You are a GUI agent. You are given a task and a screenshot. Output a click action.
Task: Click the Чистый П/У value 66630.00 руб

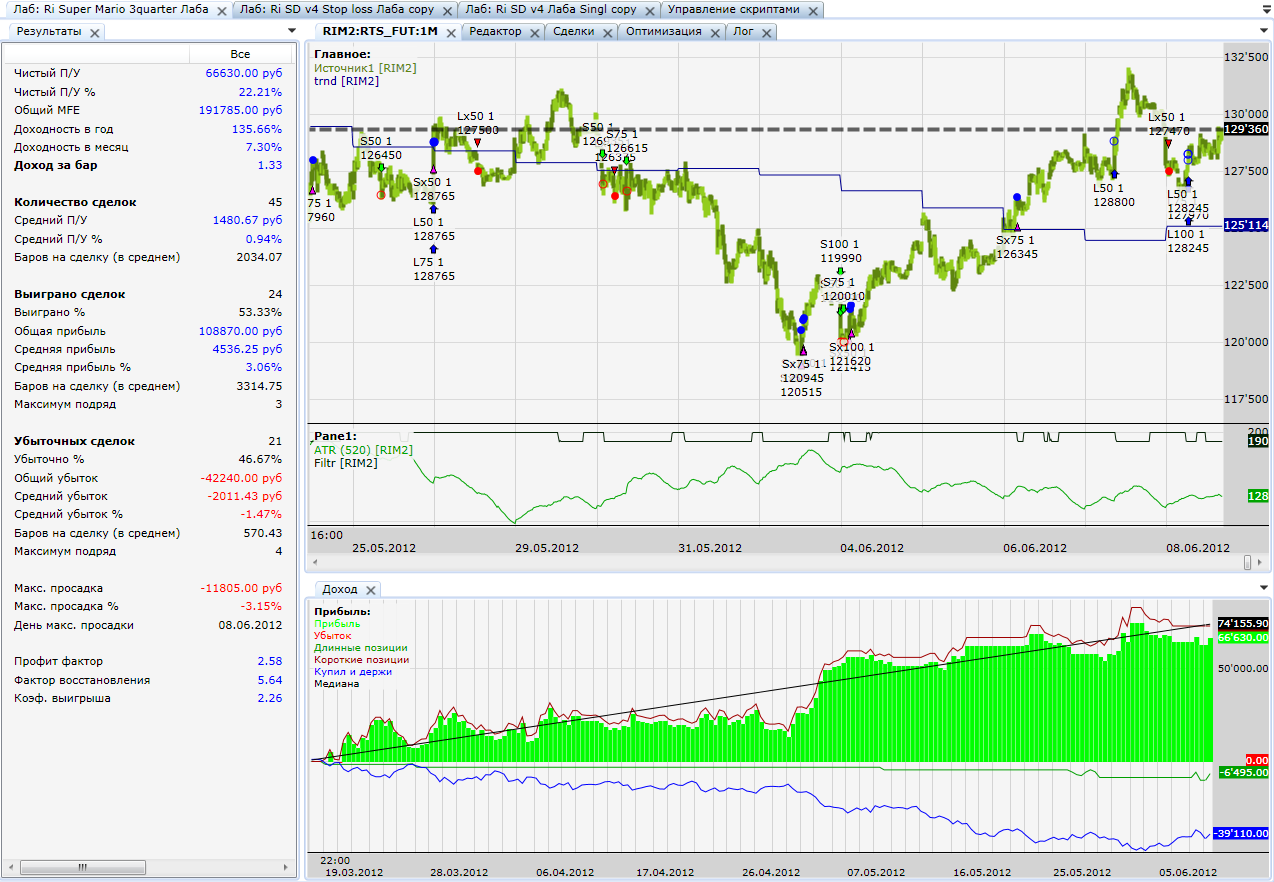tap(243, 73)
